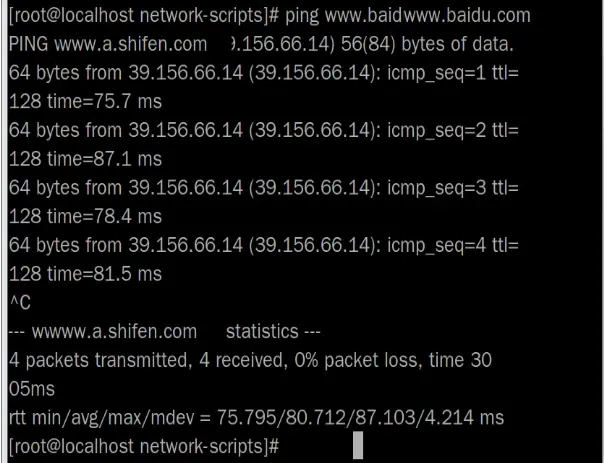Viewport: 604px width, 463px height.
Task: Click the time=87.1 ms result
Action: pos(104,159)
